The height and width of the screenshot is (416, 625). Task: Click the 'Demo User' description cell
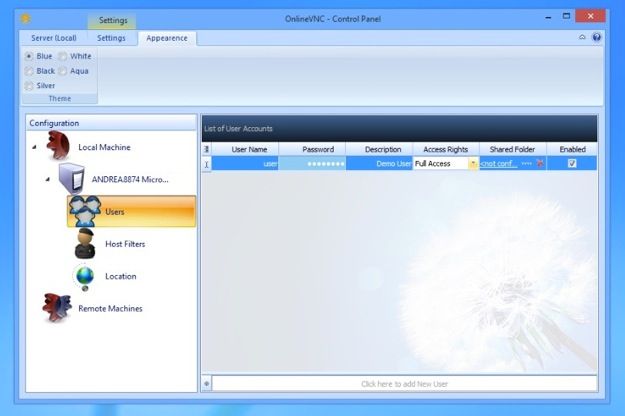tap(379, 164)
